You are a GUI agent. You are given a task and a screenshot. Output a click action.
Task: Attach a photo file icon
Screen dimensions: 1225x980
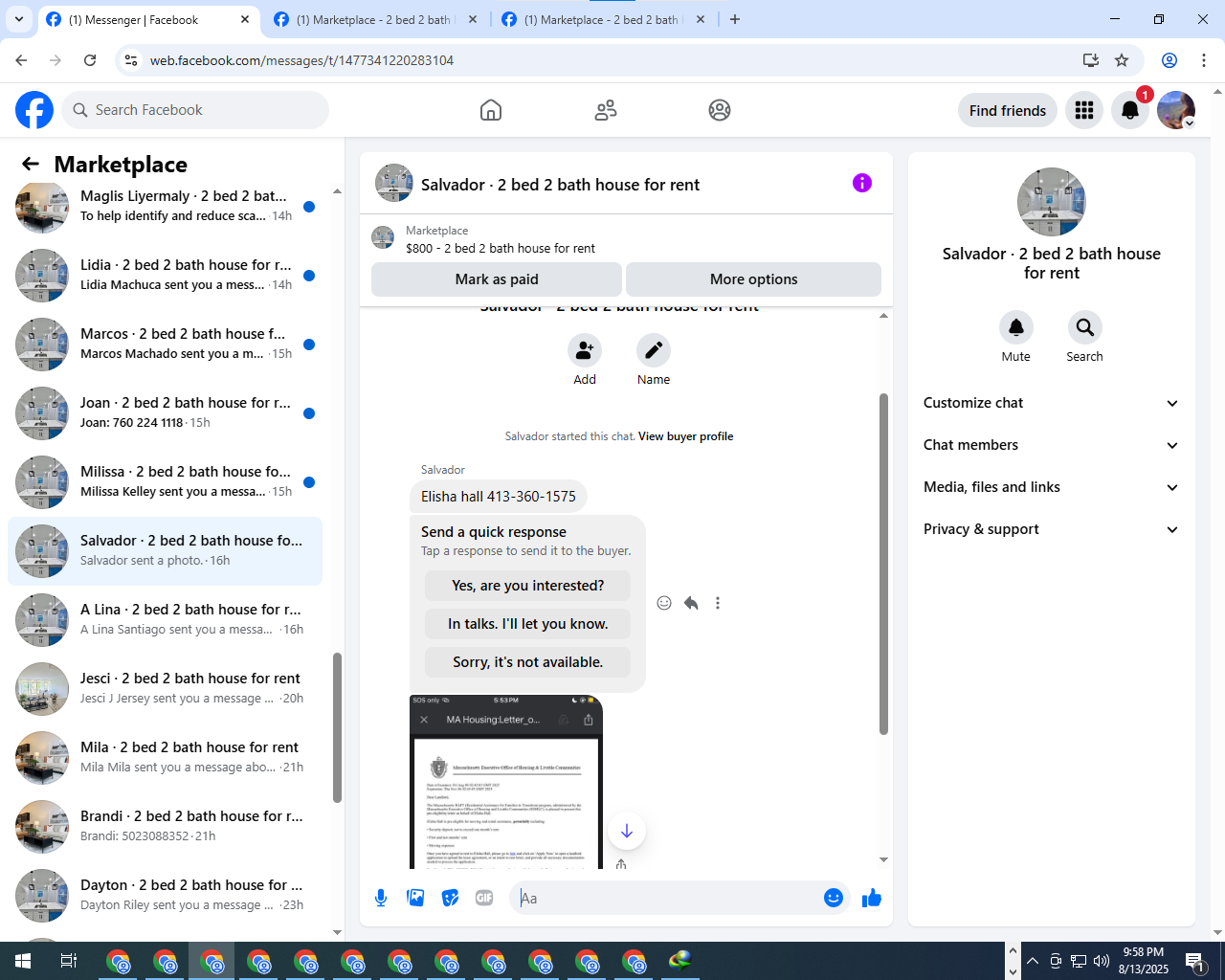pos(415,898)
